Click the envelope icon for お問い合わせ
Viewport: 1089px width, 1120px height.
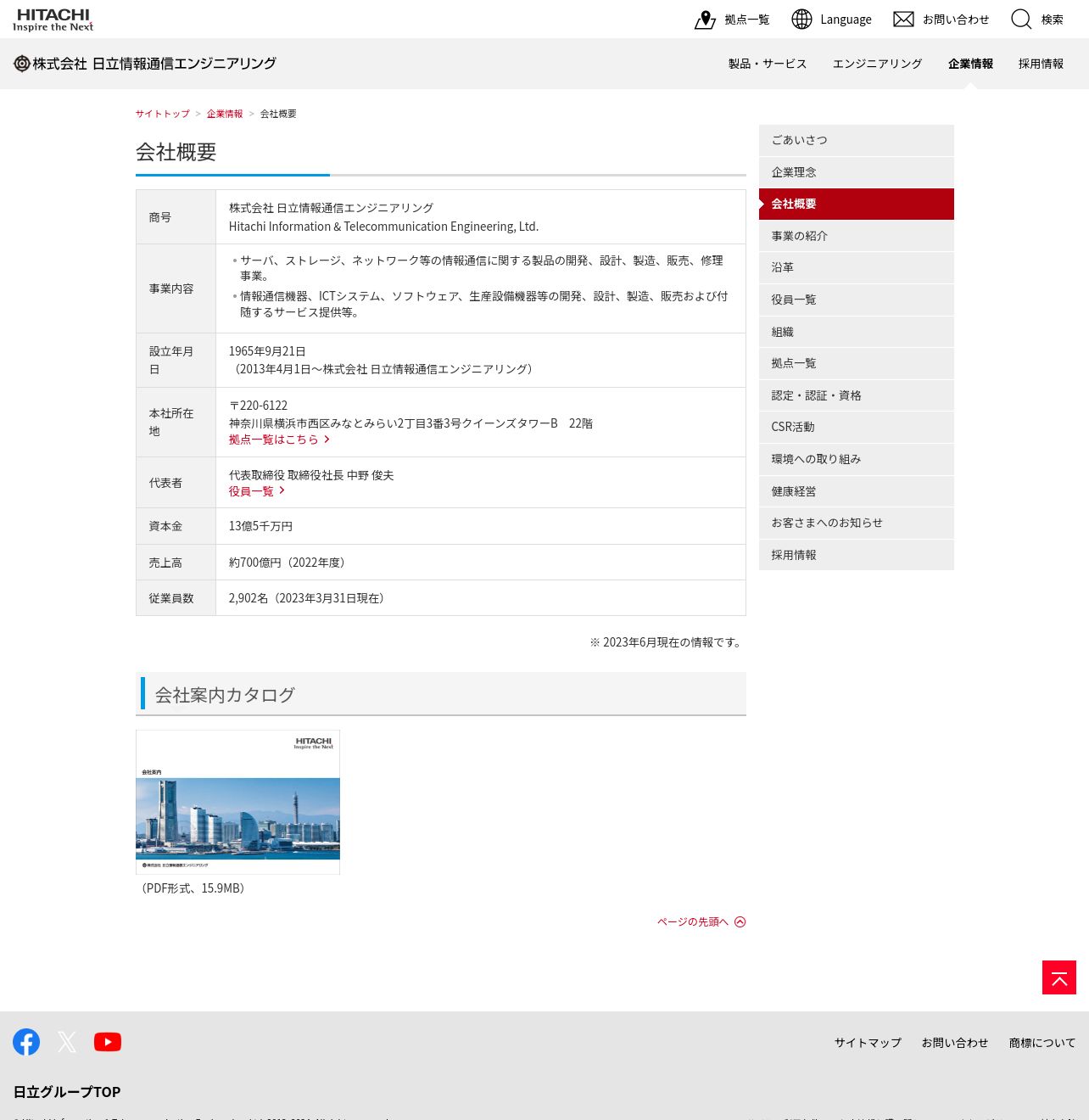[x=903, y=19]
